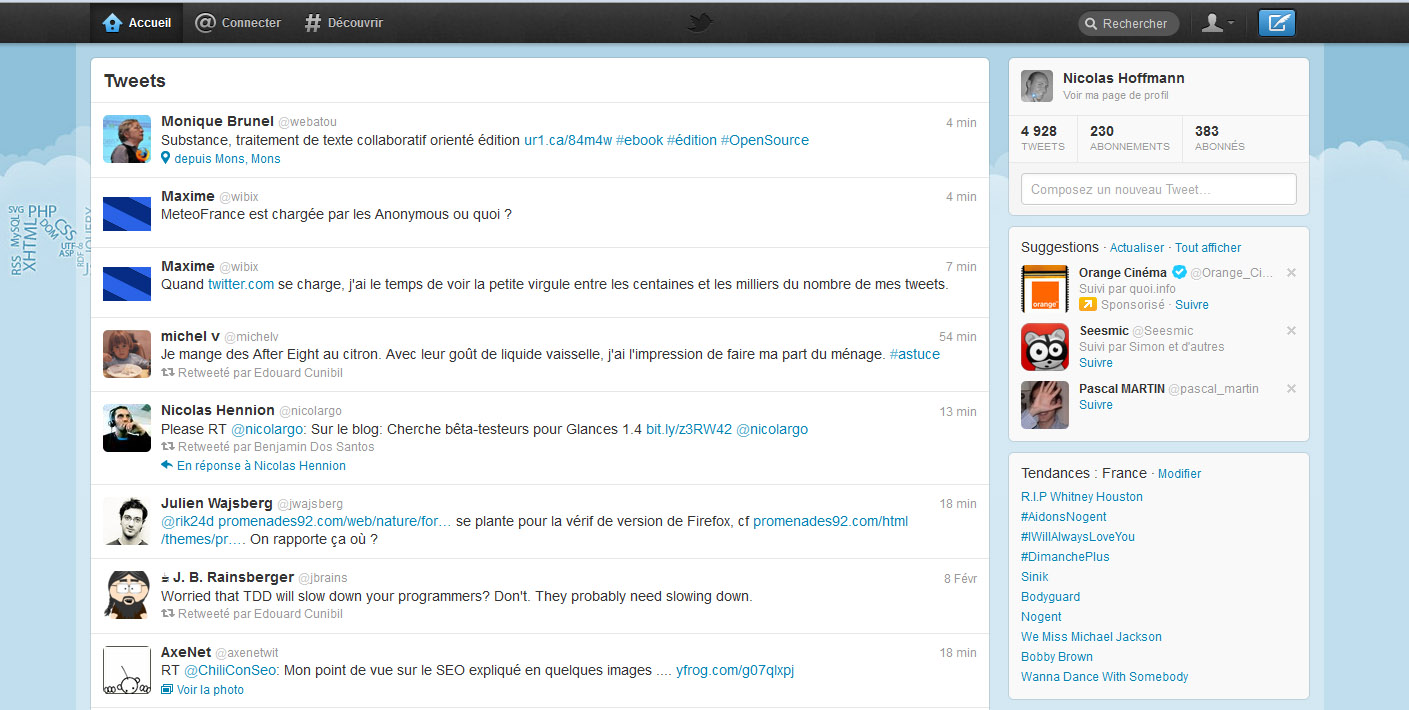
Task: Click the Seesmic raccoon avatar
Action: pos(1045,347)
